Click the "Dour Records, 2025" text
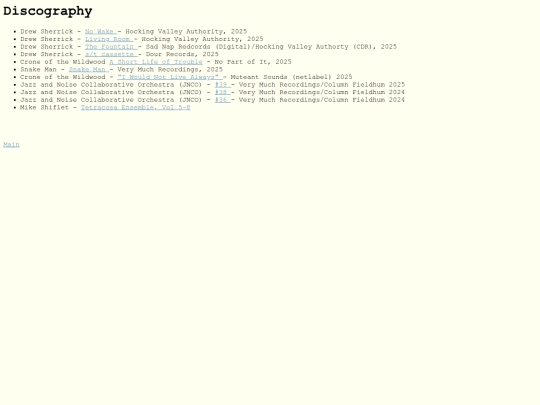The image size is (540, 405). coord(182,54)
